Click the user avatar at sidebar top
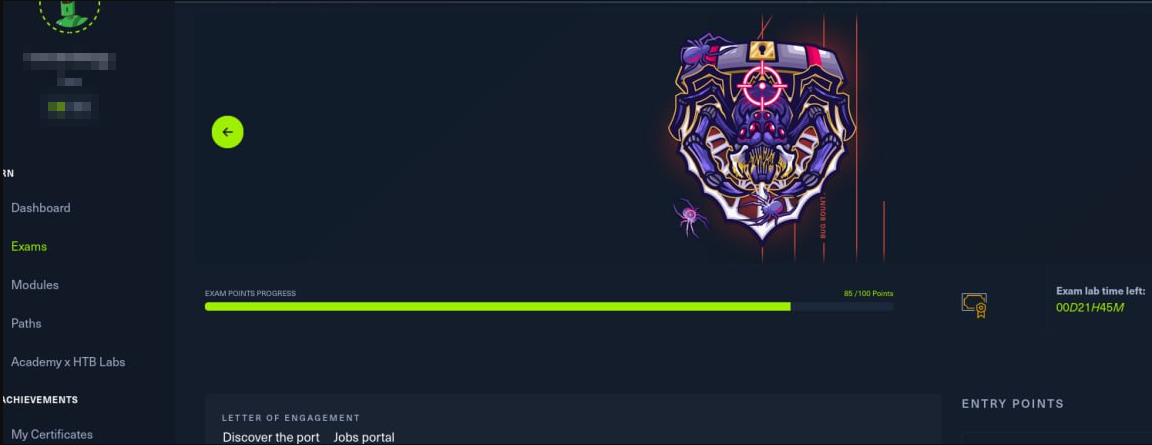The height and width of the screenshot is (445, 1152). (70, 15)
